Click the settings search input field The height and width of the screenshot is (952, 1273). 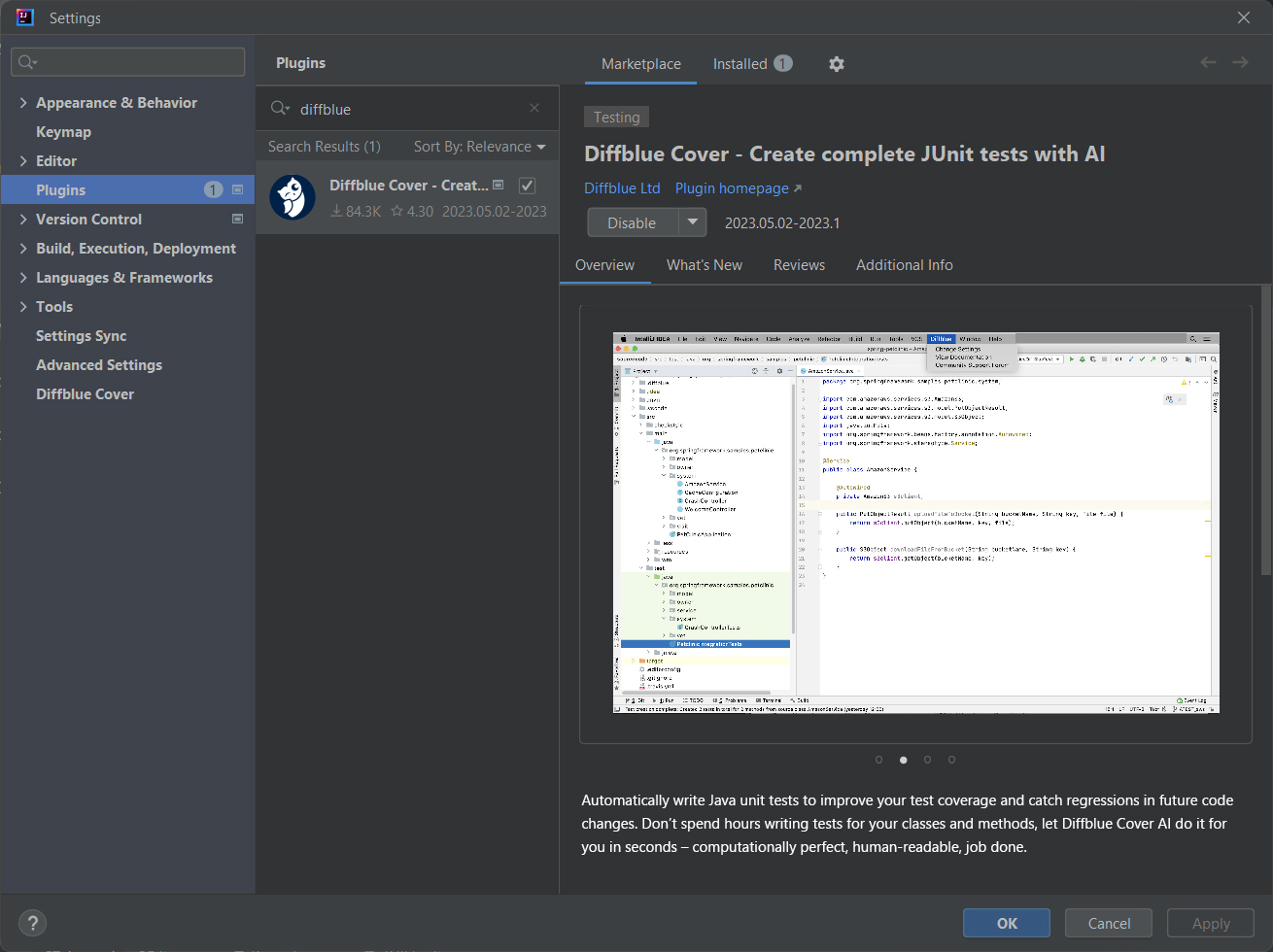click(x=136, y=62)
